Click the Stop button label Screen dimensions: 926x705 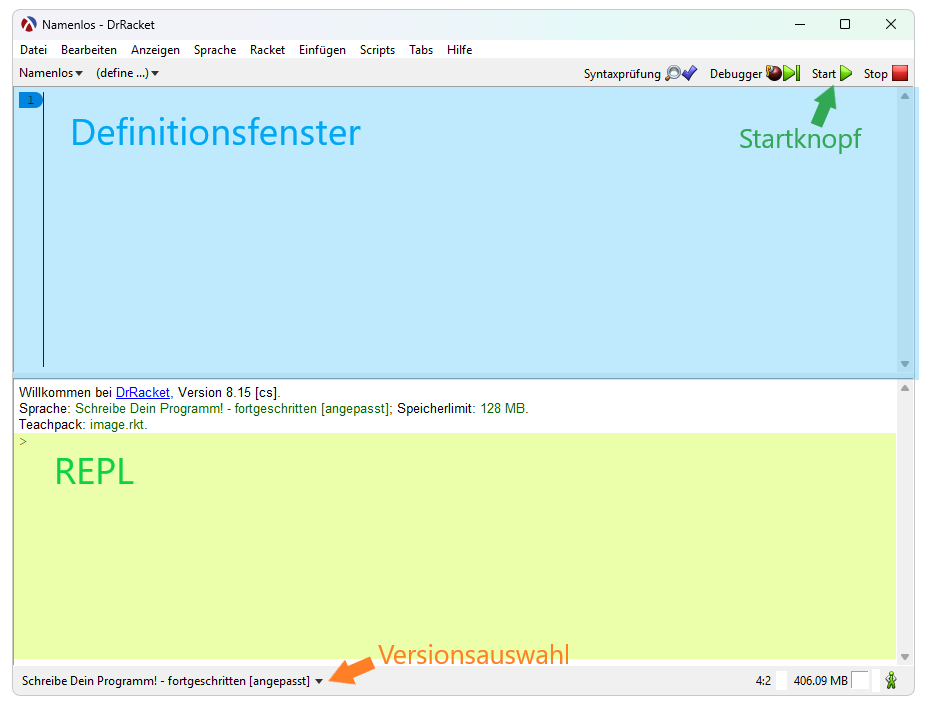pyautogui.click(x=875, y=74)
